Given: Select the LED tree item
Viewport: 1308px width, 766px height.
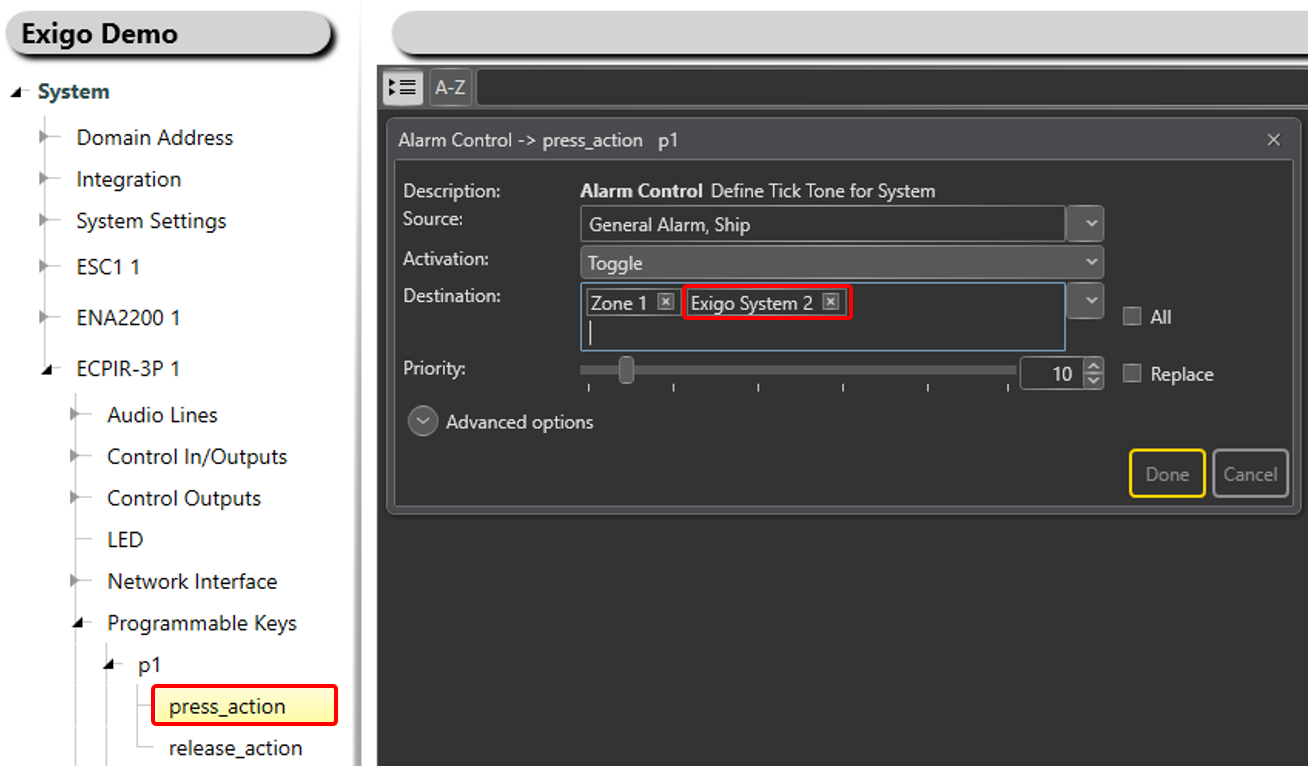Looking at the screenshot, I should 125,540.
